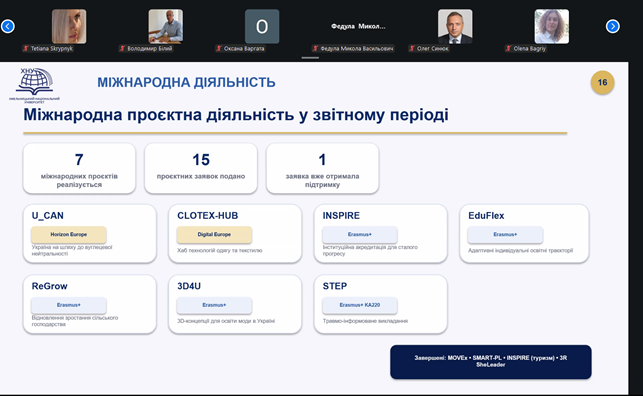
Task: Select Tetiana Skrypnyk's video thumbnail
Action: tap(69, 26)
